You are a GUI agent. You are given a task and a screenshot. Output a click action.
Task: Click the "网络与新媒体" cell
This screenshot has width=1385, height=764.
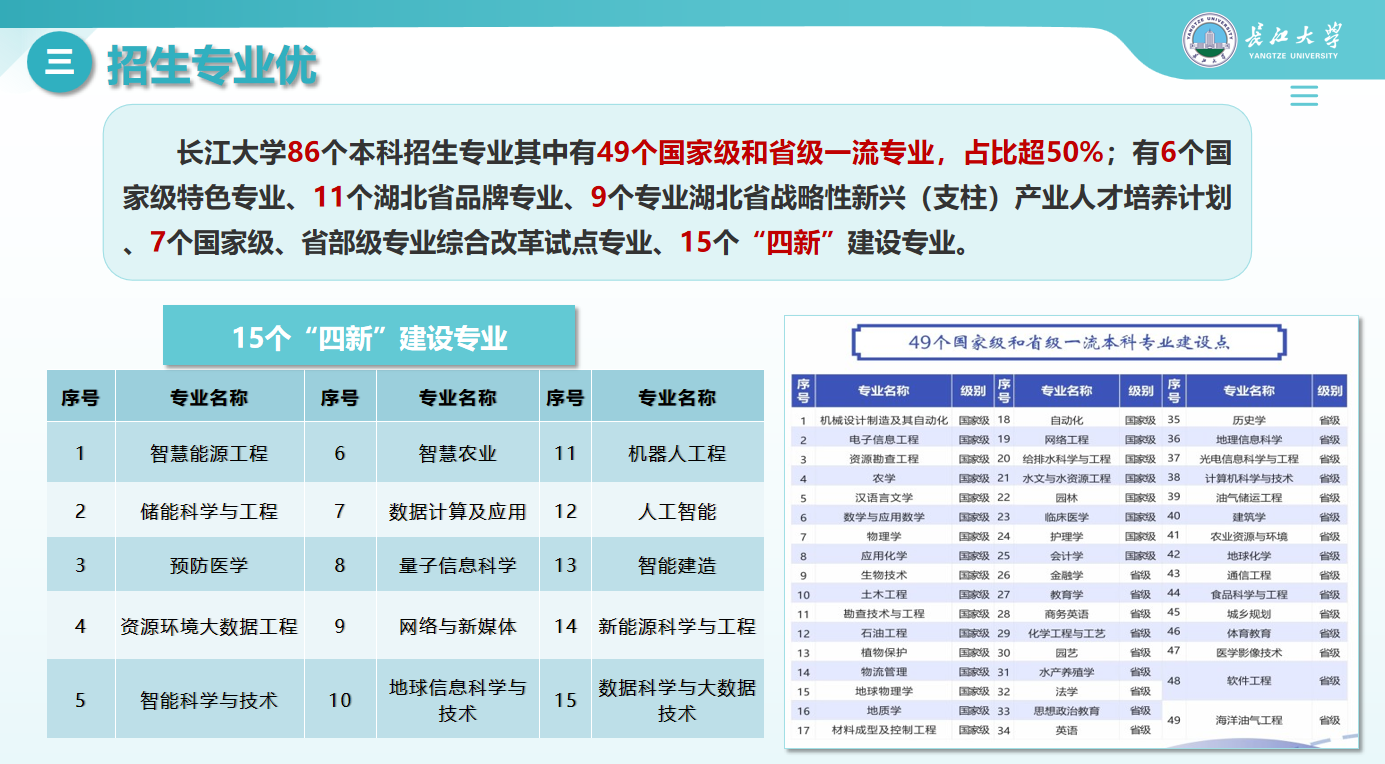tap(458, 626)
